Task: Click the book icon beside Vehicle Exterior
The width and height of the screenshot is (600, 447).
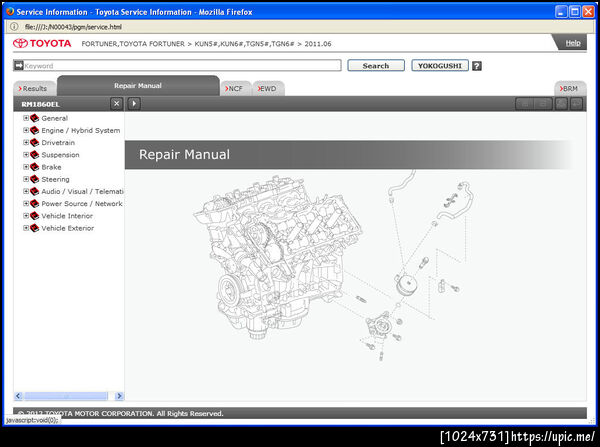Action: (x=34, y=228)
